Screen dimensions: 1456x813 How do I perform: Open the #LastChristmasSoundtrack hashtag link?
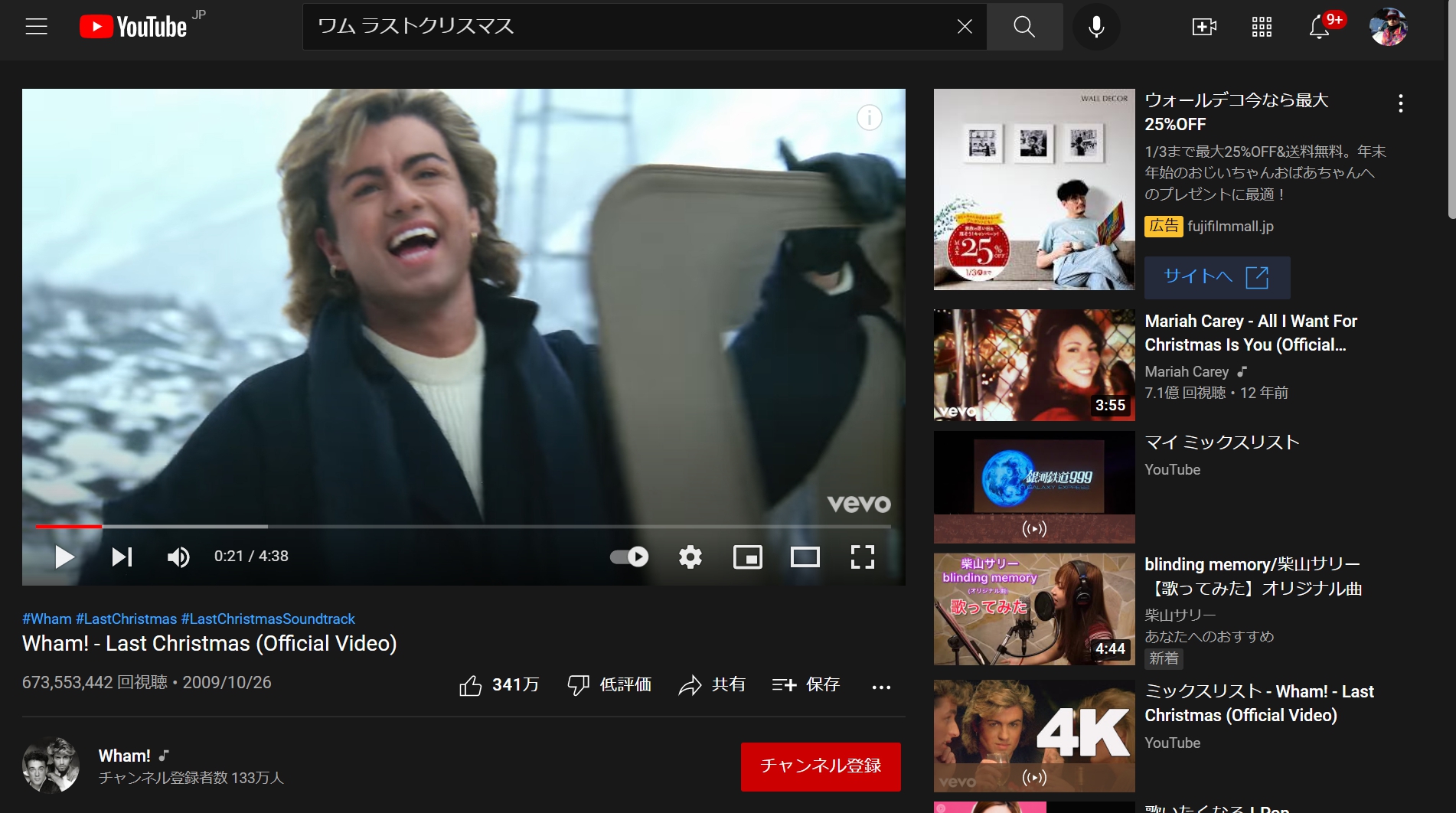point(268,619)
